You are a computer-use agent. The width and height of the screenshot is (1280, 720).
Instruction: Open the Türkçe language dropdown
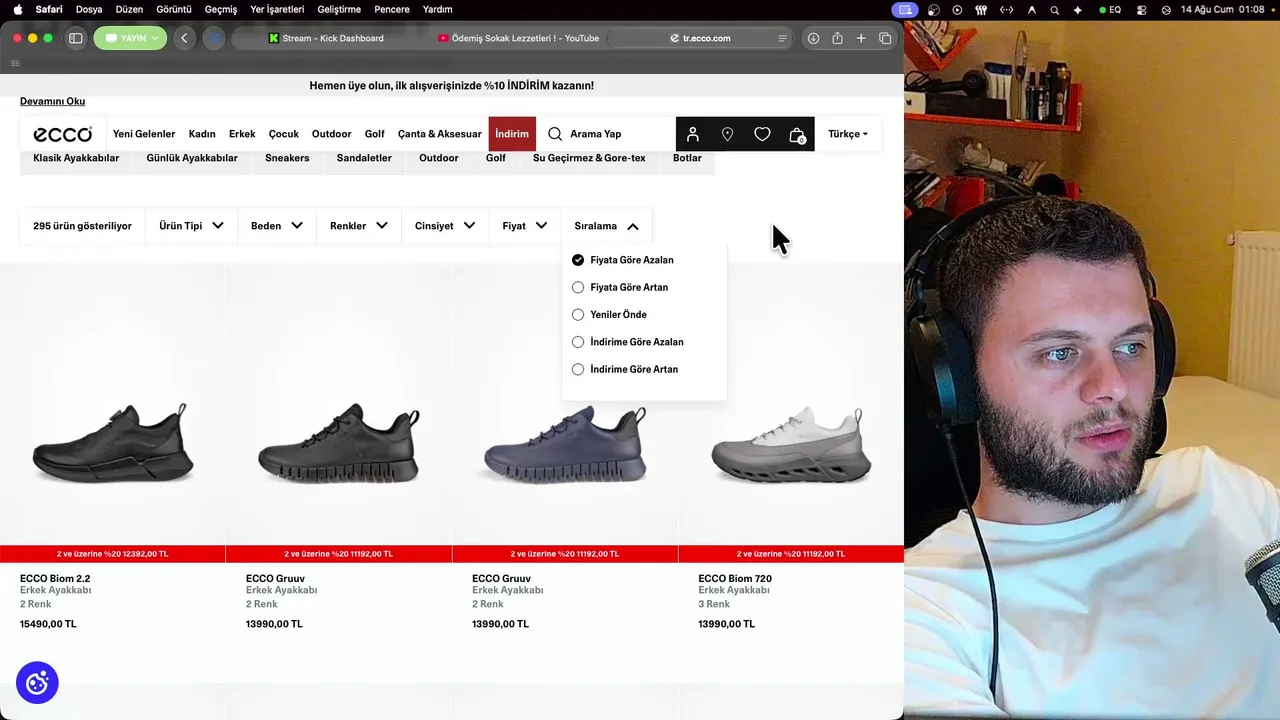[x=848, y=134]
